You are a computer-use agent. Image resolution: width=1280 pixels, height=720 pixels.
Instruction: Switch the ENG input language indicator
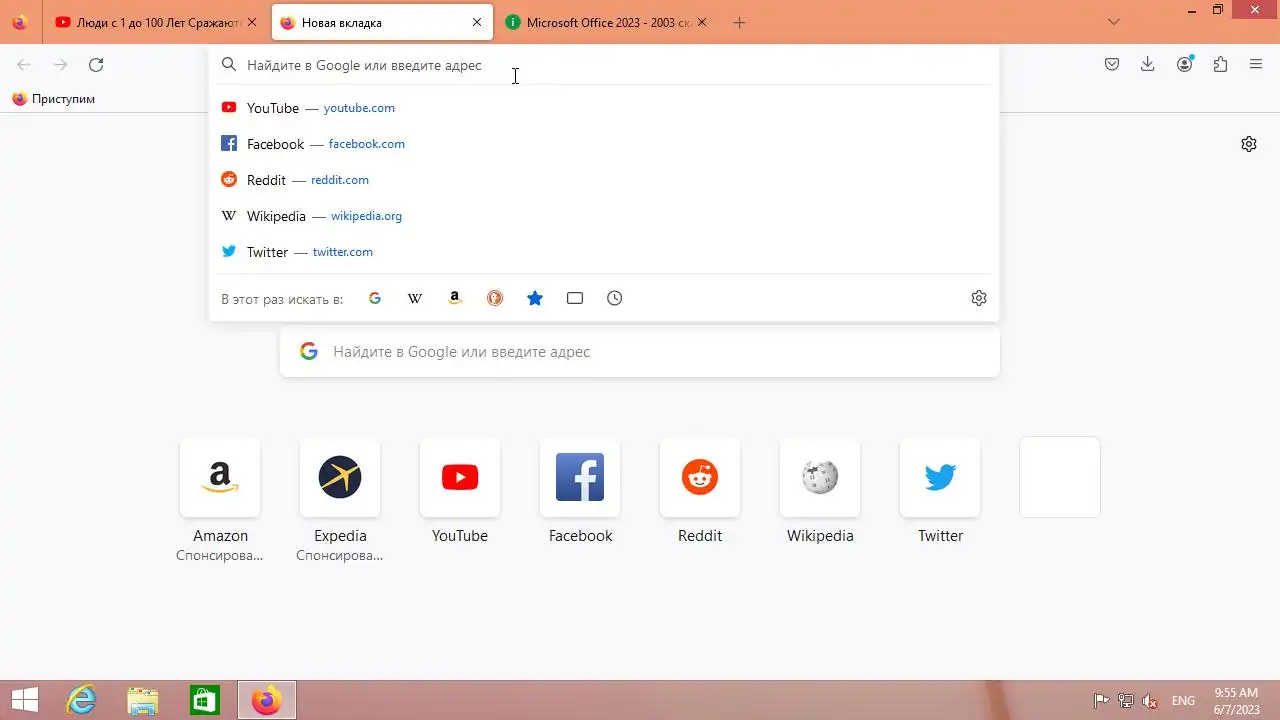(1183, 701)
